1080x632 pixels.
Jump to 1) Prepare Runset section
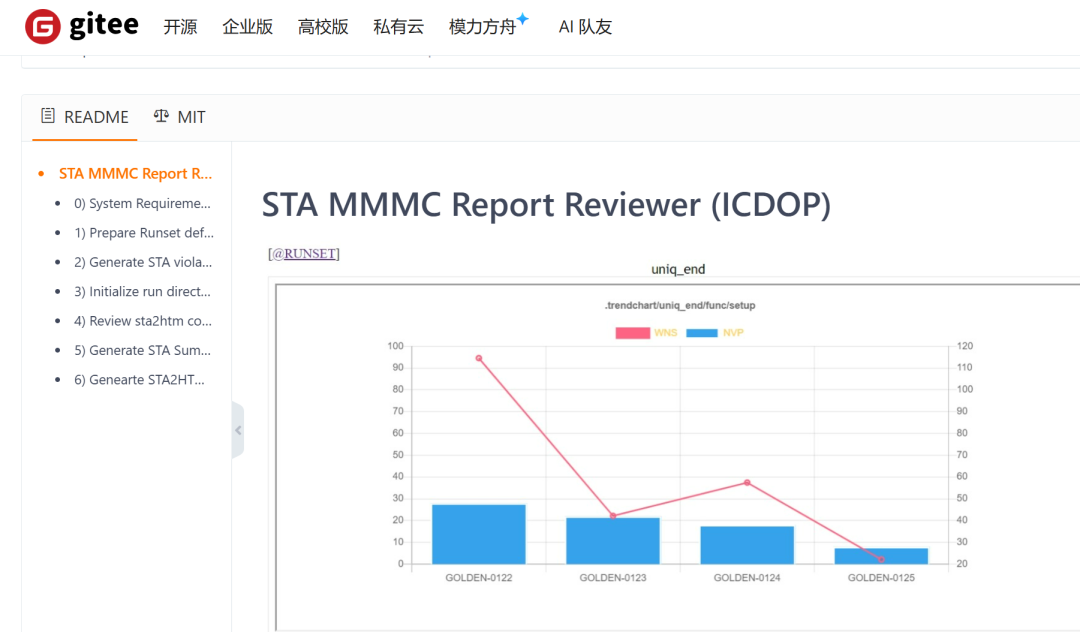(143, 233)
